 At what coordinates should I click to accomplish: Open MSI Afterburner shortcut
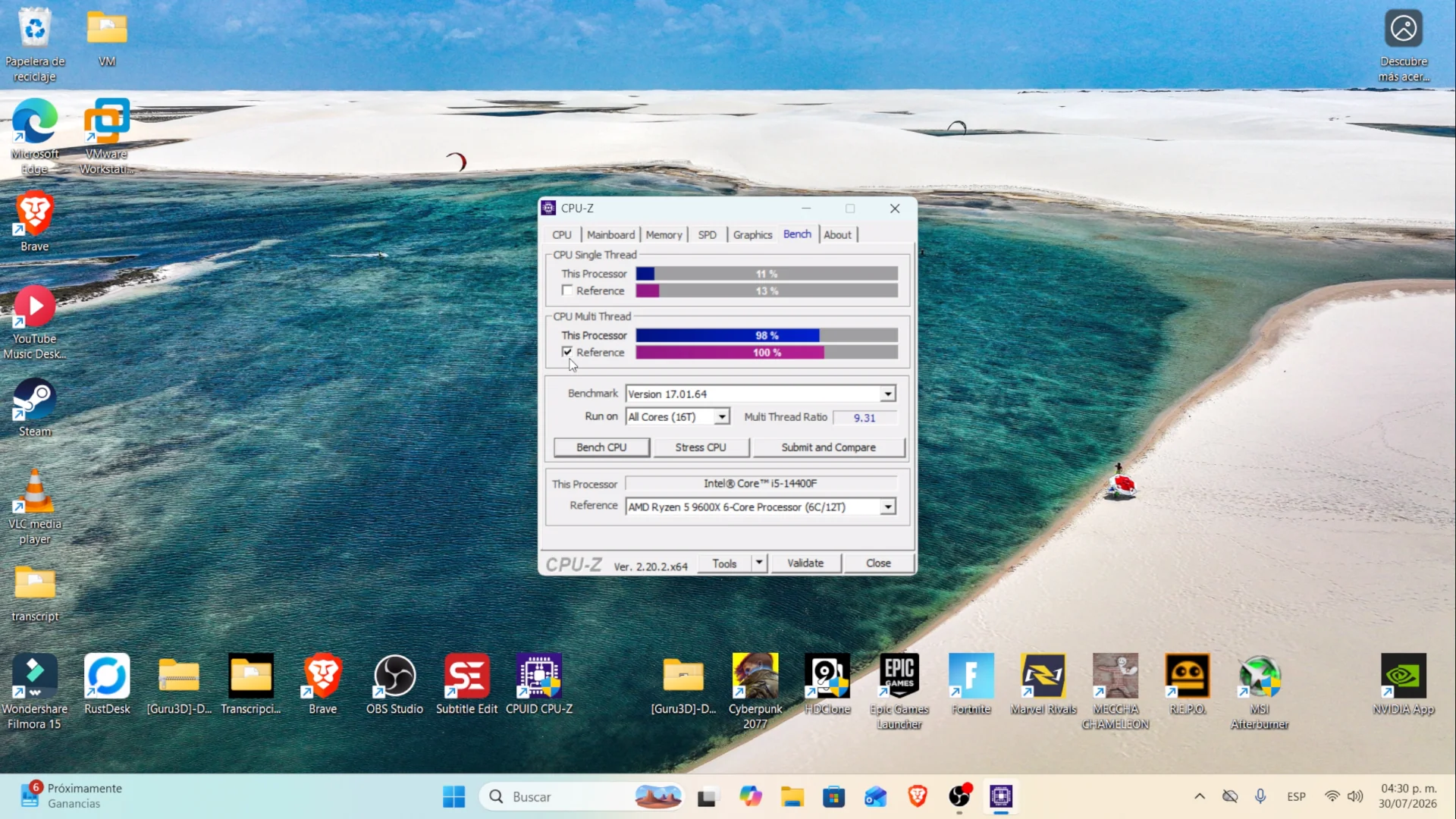coord(1260,692)
